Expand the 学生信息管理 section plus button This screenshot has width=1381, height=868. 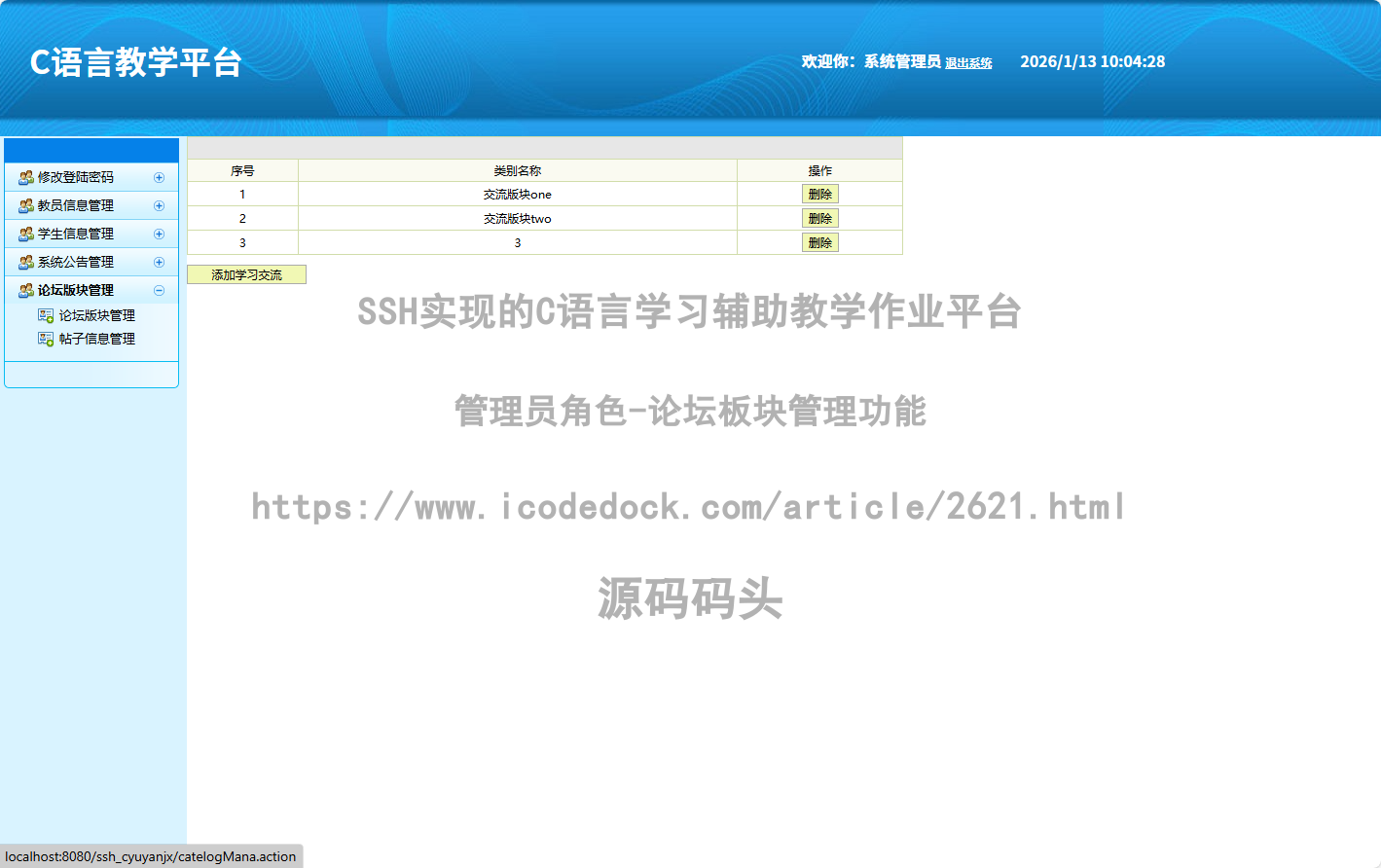click(x=159, y=235)
